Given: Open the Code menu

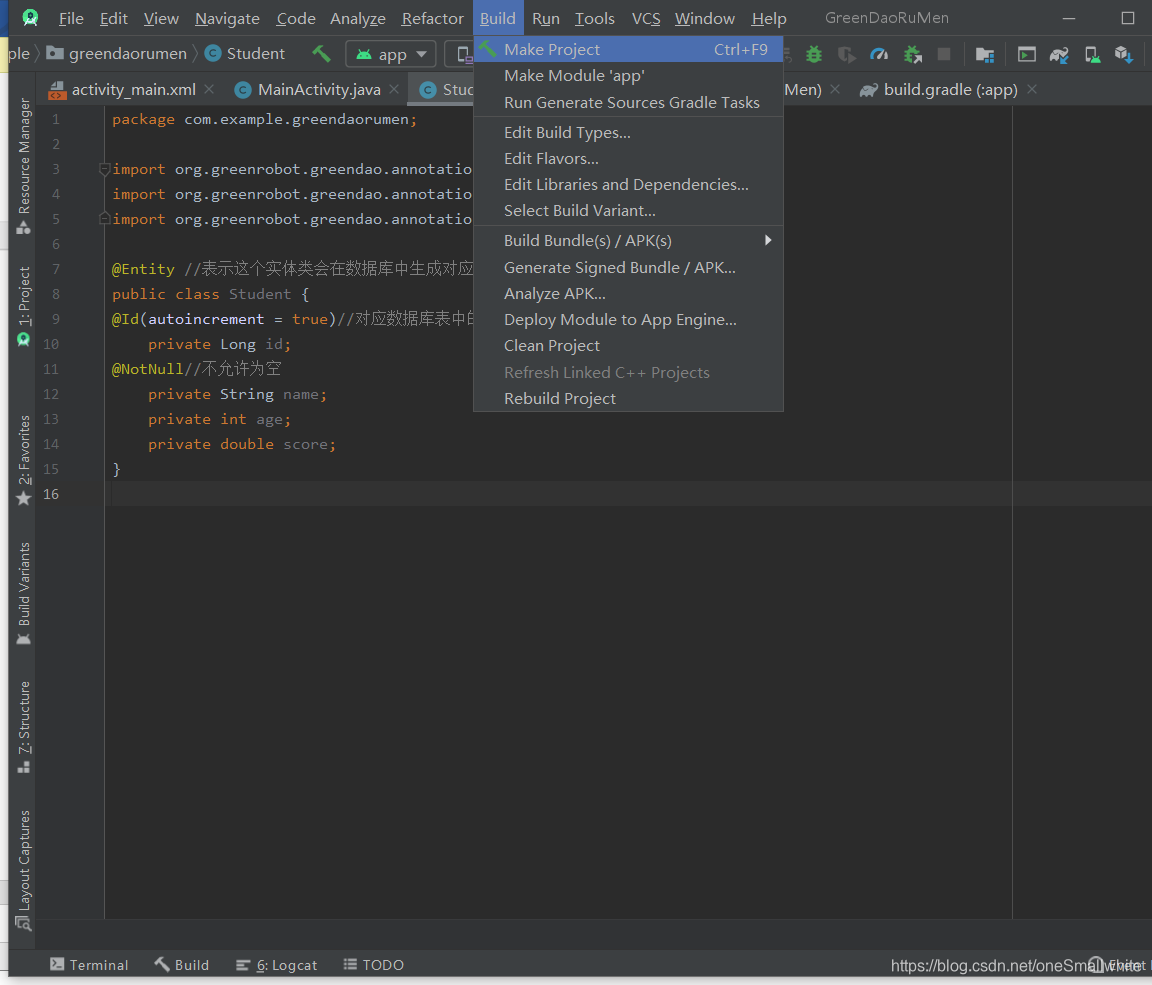Looking at the screenshot, I should (296, 18).
